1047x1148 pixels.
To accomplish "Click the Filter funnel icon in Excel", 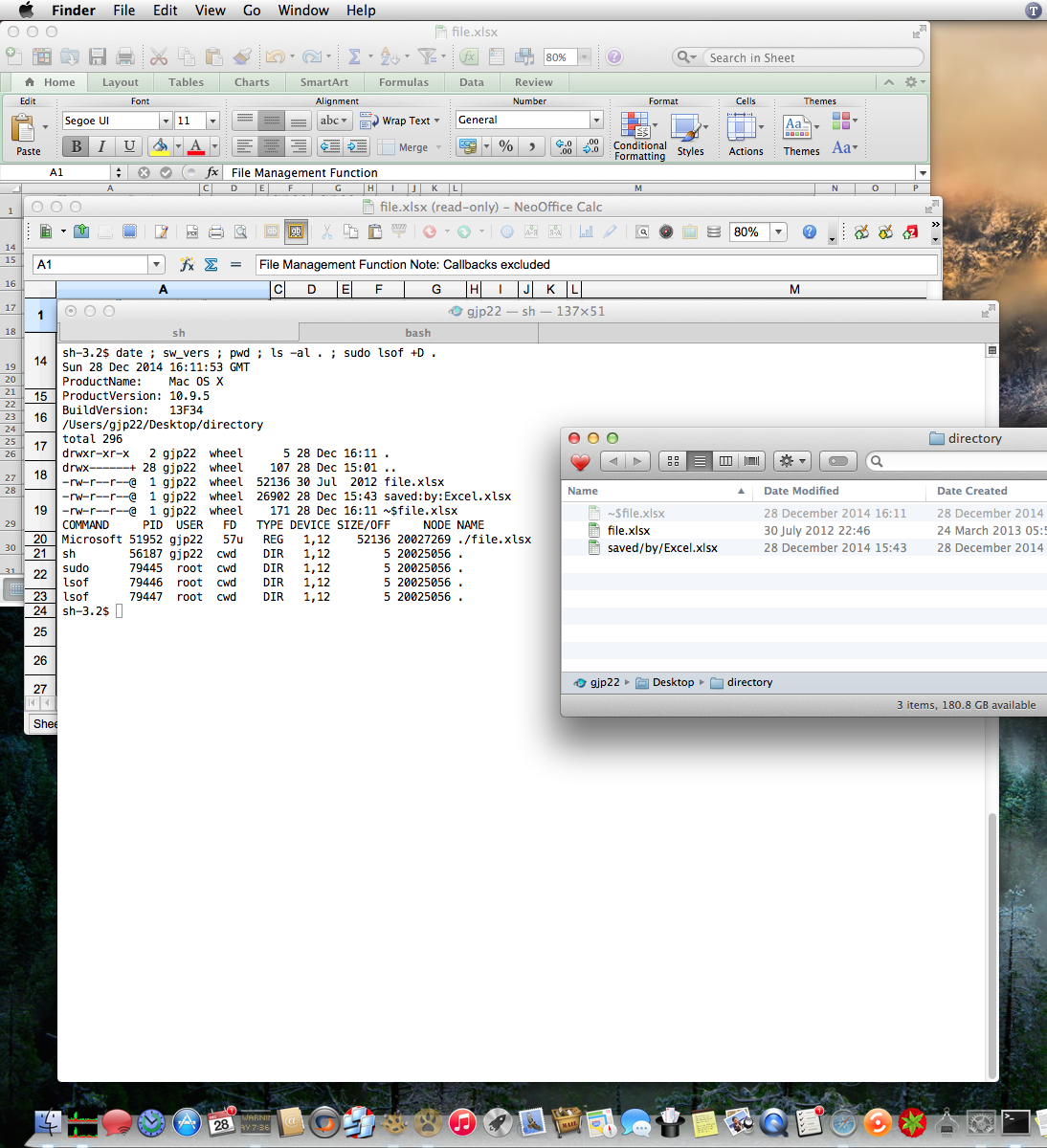I will point(427,56).
